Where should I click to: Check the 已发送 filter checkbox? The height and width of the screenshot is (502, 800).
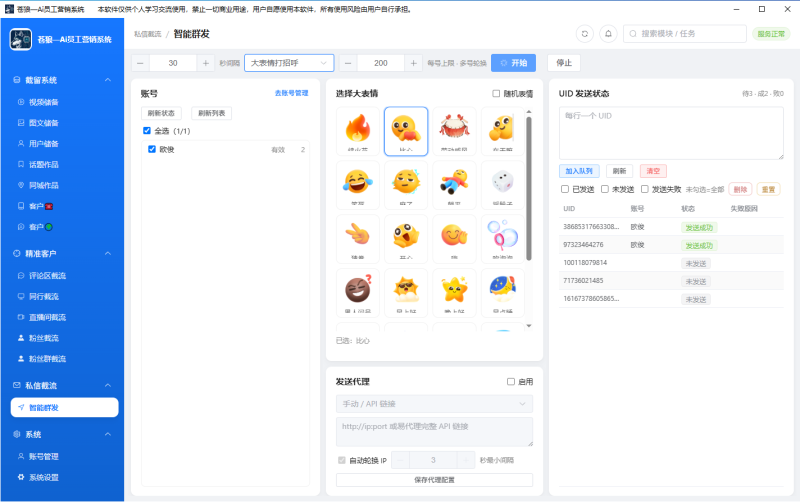point(565,189)
